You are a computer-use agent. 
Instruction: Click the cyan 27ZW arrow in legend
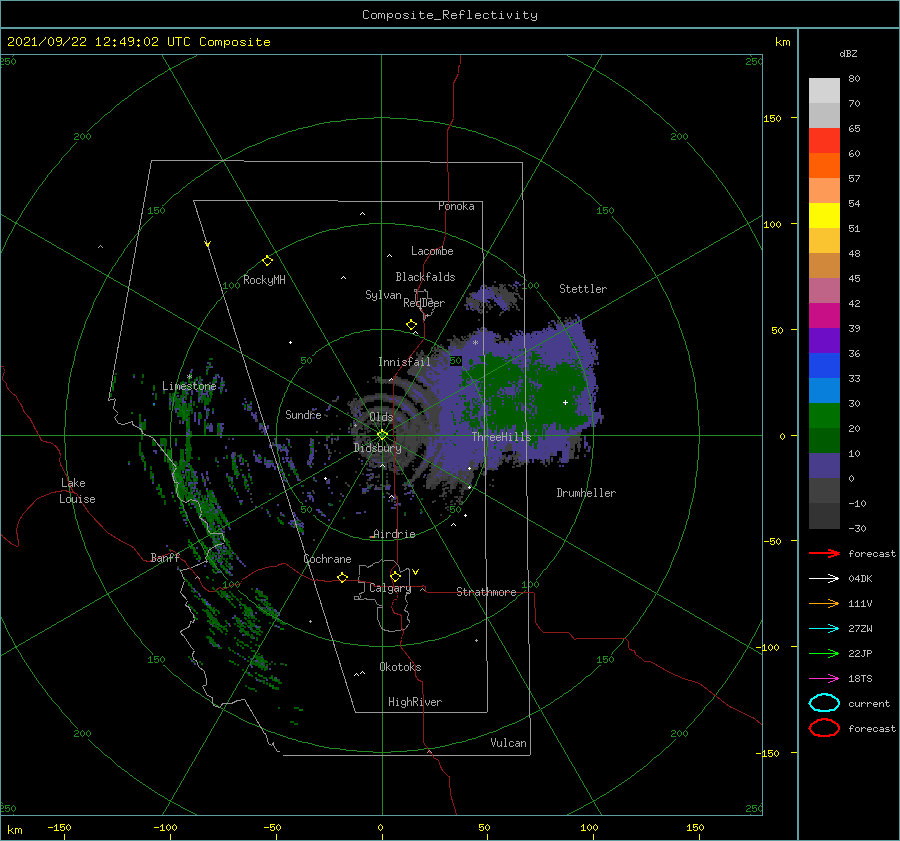tap(824, 629)
